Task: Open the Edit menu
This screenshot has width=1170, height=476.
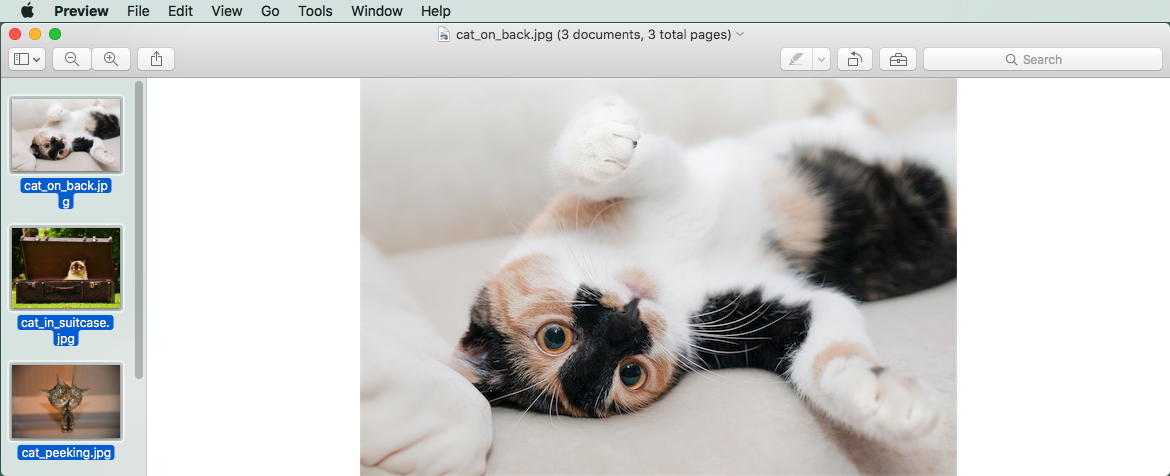Action: [180, 11]
